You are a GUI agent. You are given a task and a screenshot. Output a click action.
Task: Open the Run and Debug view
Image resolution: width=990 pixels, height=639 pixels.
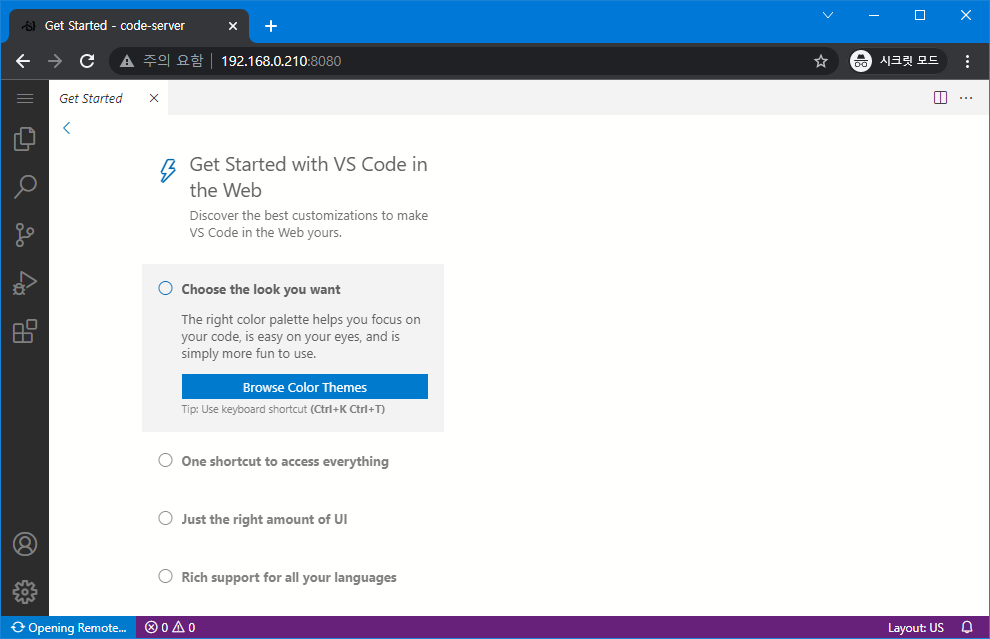(25, 283)
